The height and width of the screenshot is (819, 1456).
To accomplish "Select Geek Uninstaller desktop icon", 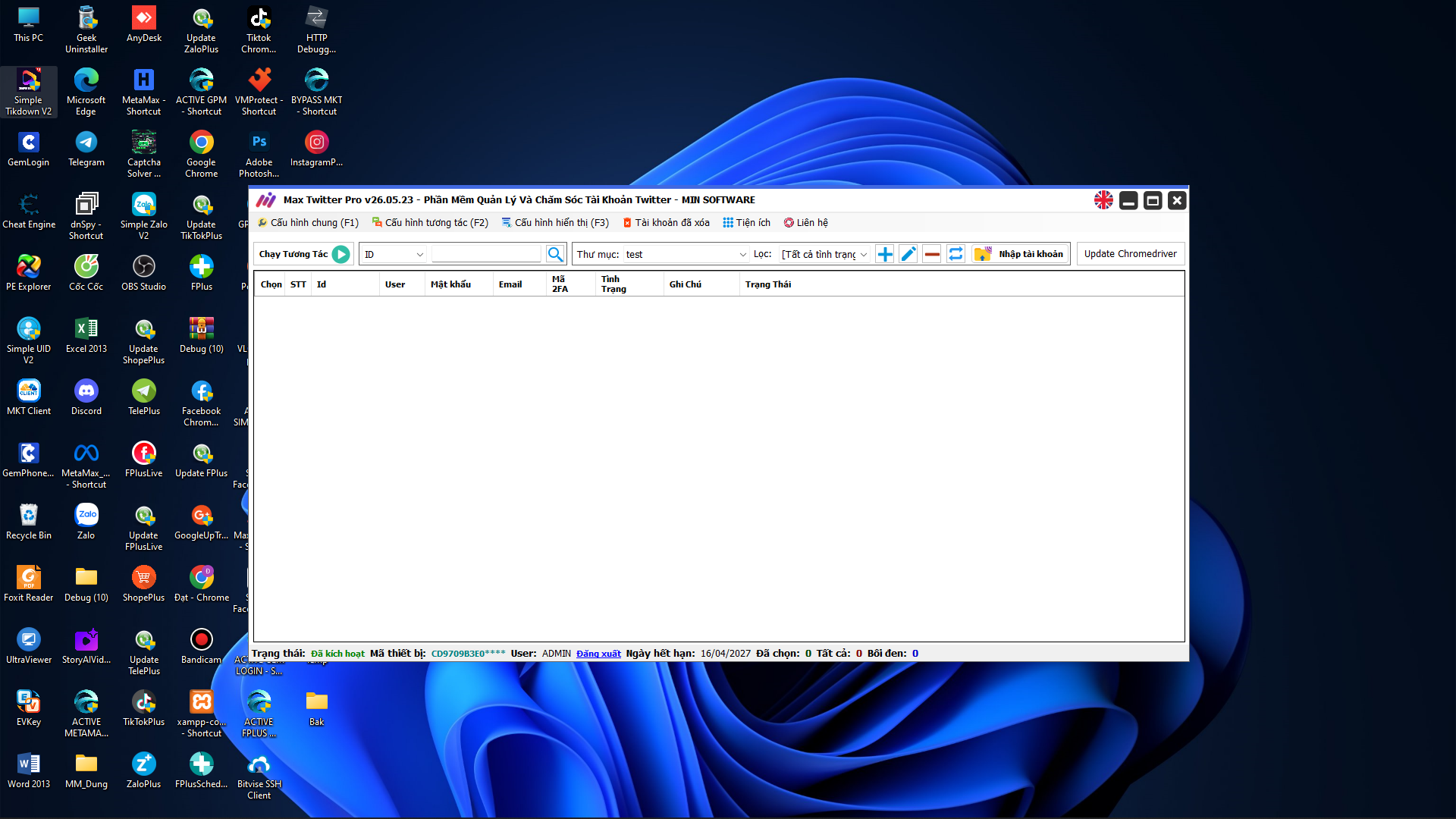I will click(x=86, y=30).
